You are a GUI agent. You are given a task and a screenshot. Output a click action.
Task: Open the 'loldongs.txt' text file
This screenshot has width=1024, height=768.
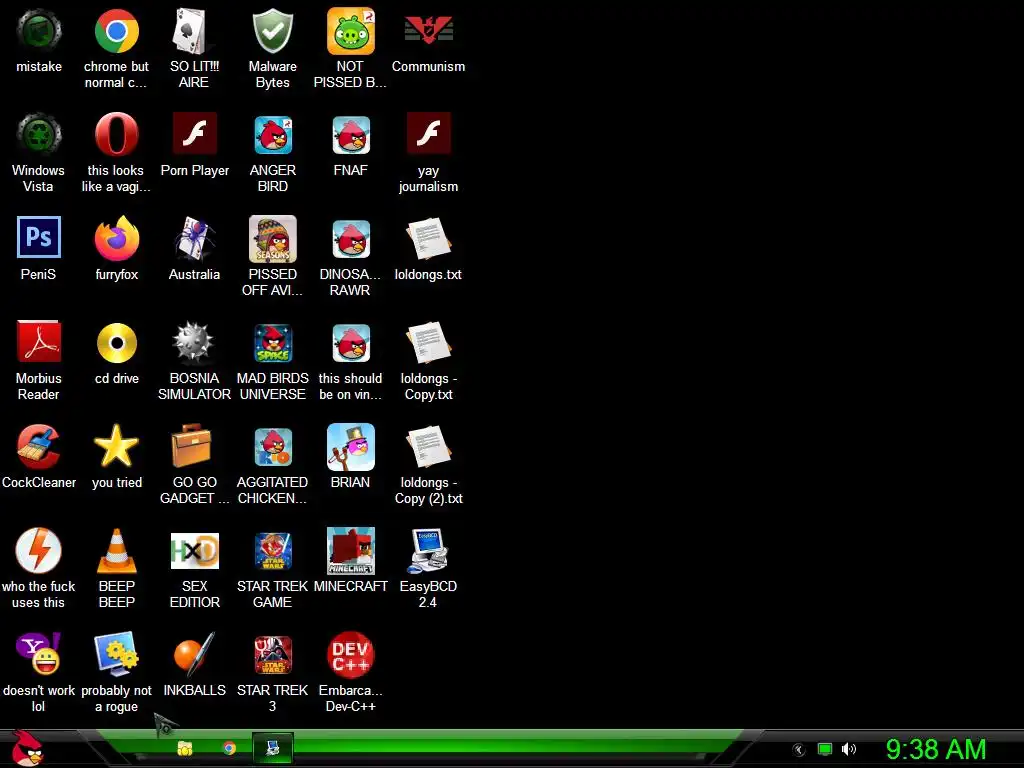click(x=428, y=238)
